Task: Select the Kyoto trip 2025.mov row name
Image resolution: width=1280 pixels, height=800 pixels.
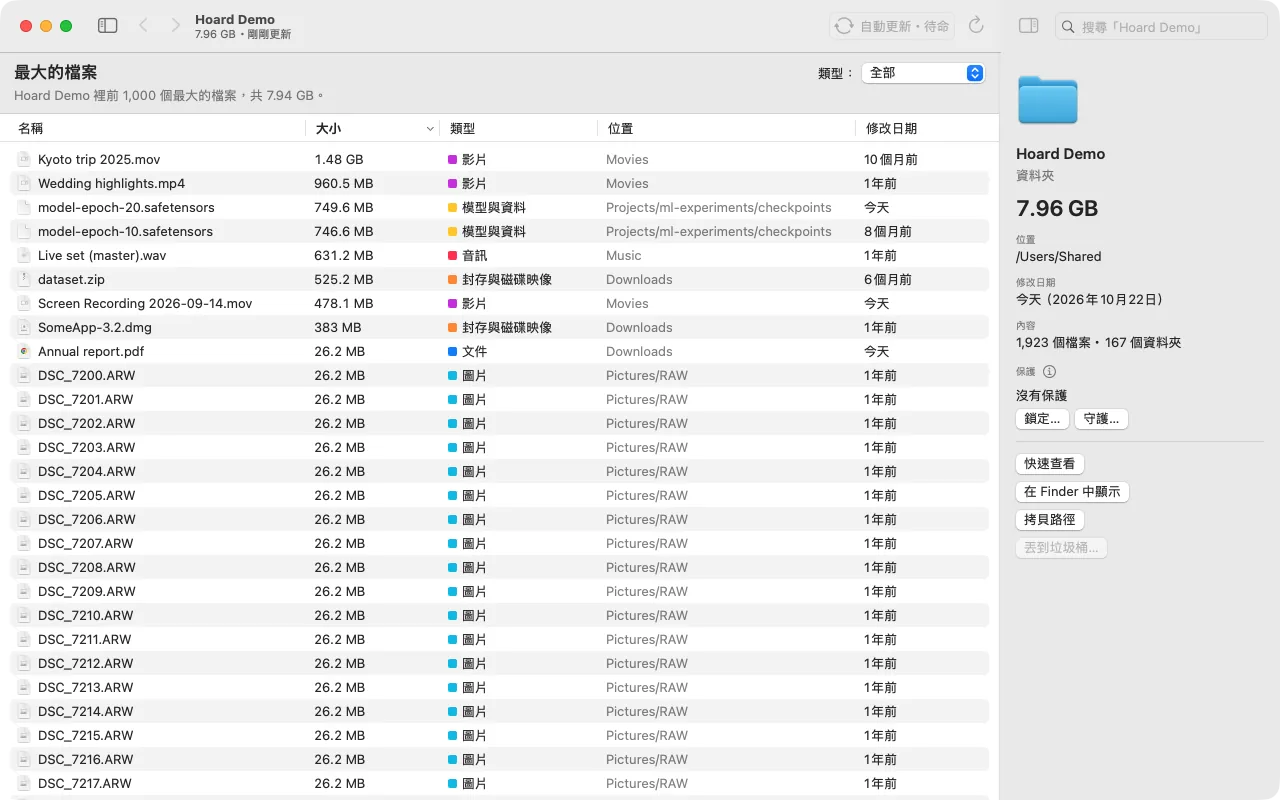Action: click(99, 159)
